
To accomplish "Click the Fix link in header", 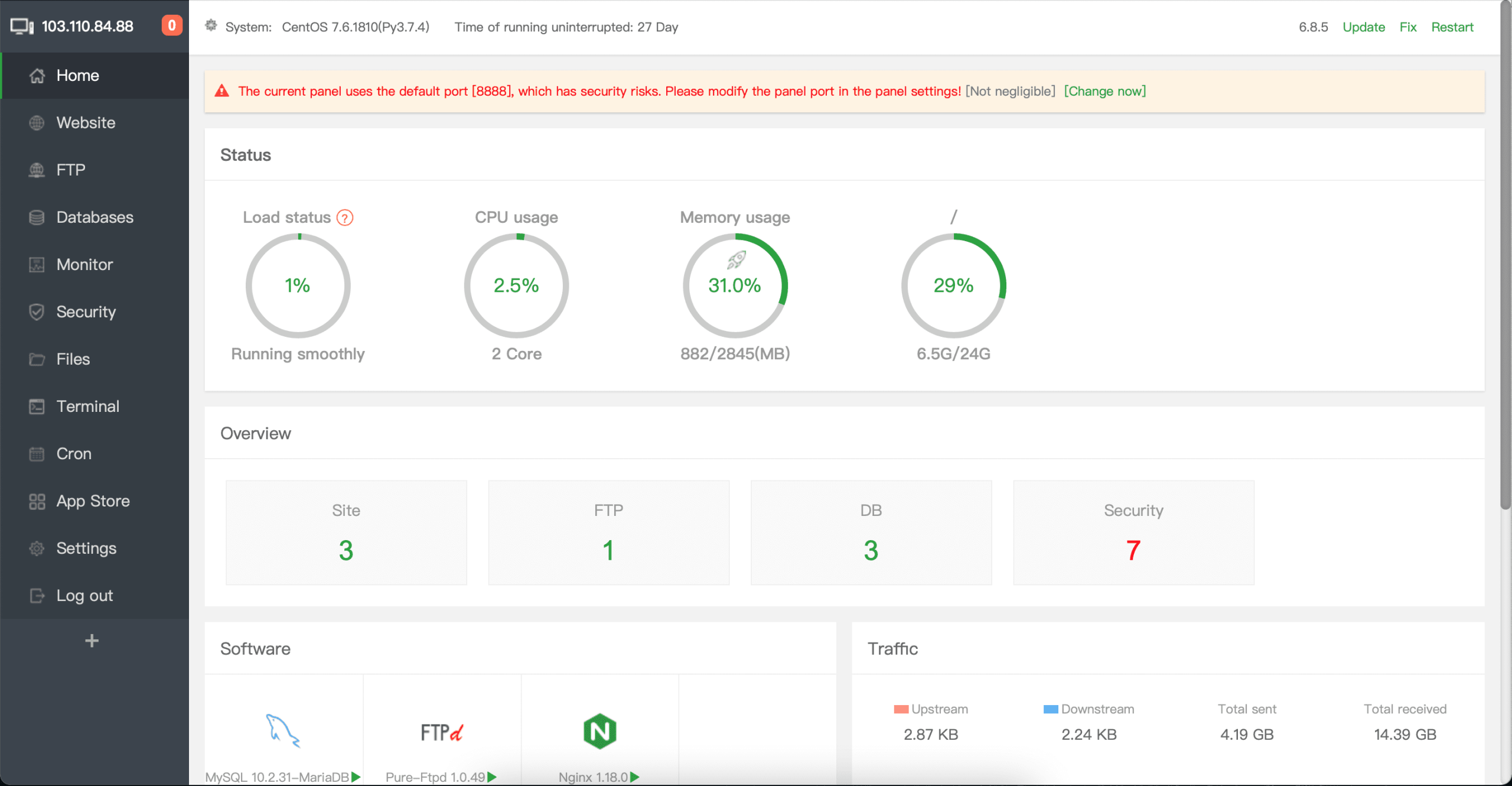I will [1407, 27].
